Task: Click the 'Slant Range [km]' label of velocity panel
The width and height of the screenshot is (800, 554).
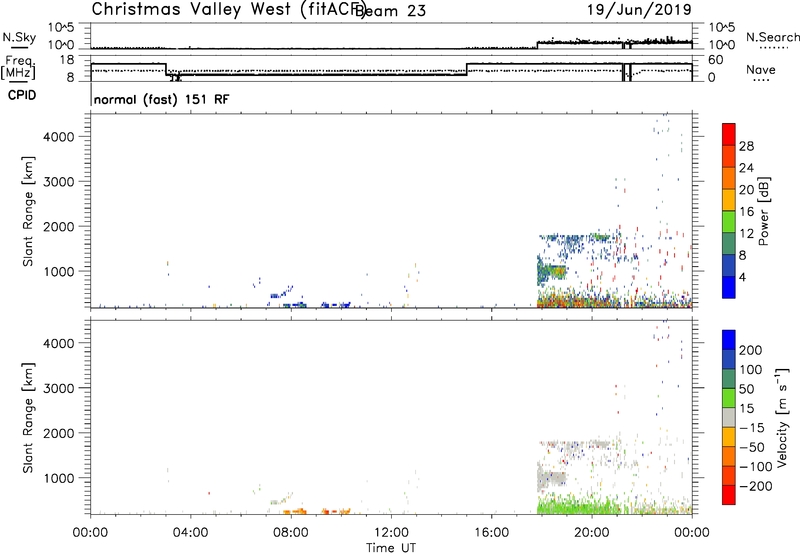Action: point(28,418)
